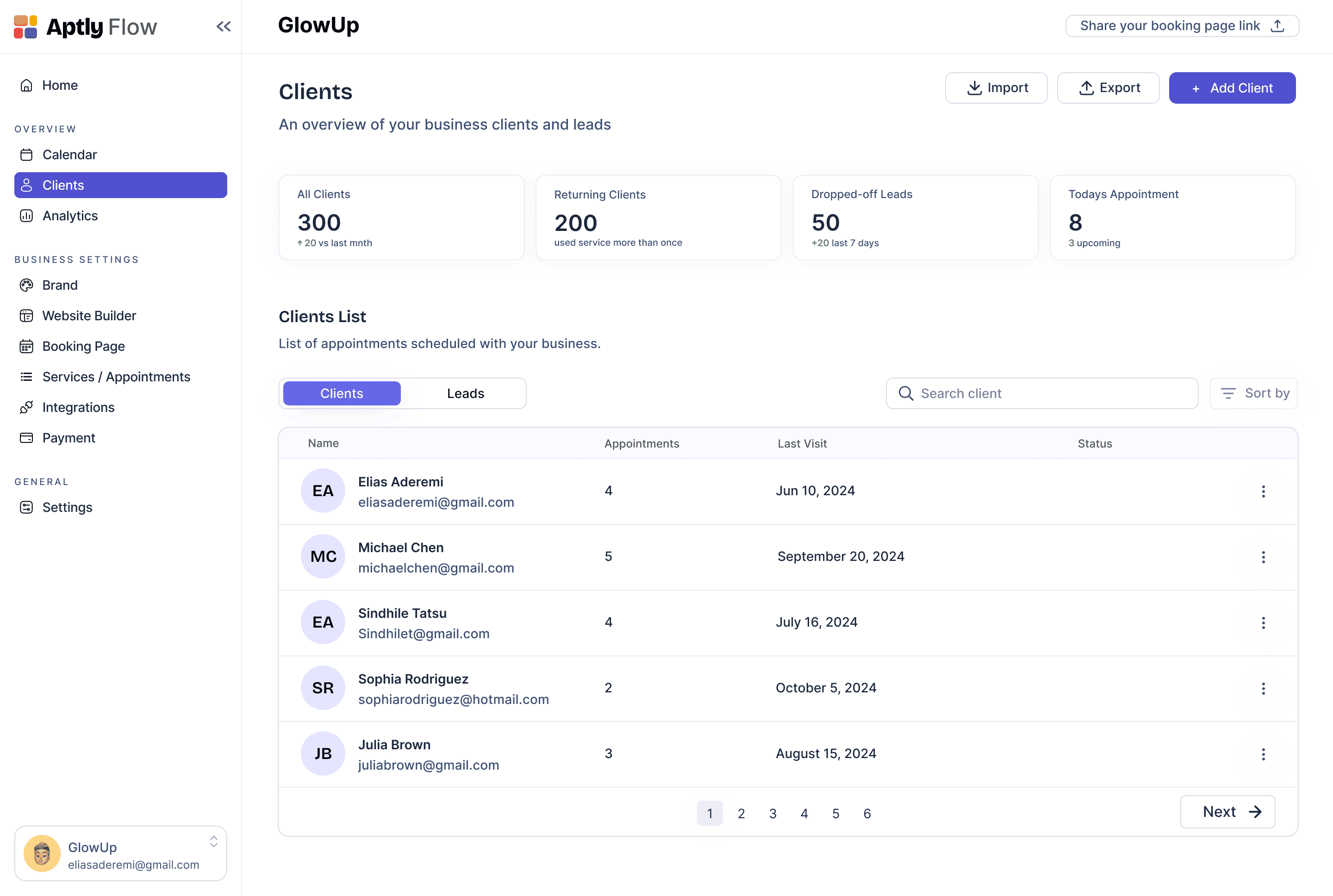This screenshot has height=896, width=1333.
Task: Focus the Search client field
Action: coord(1051,393)
